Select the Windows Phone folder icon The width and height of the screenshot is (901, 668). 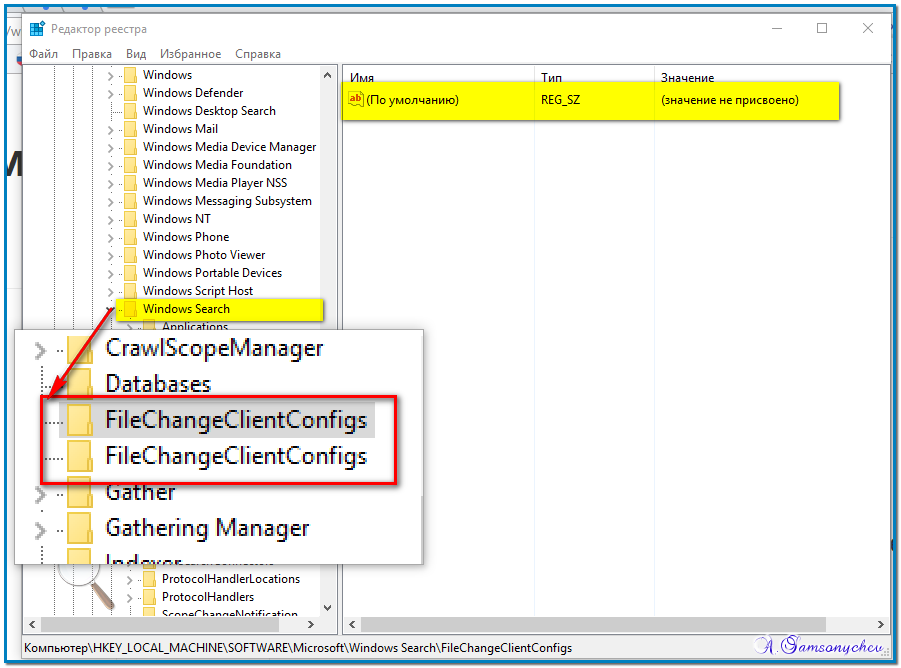131,237
